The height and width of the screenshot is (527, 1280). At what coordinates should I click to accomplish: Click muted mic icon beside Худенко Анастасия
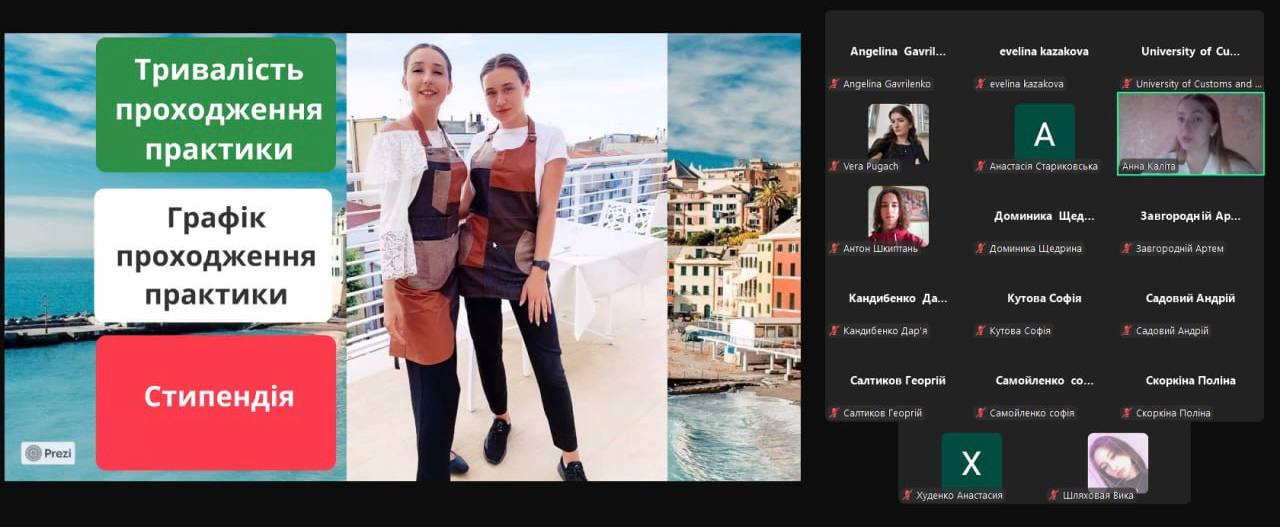[x=908, y=495]
